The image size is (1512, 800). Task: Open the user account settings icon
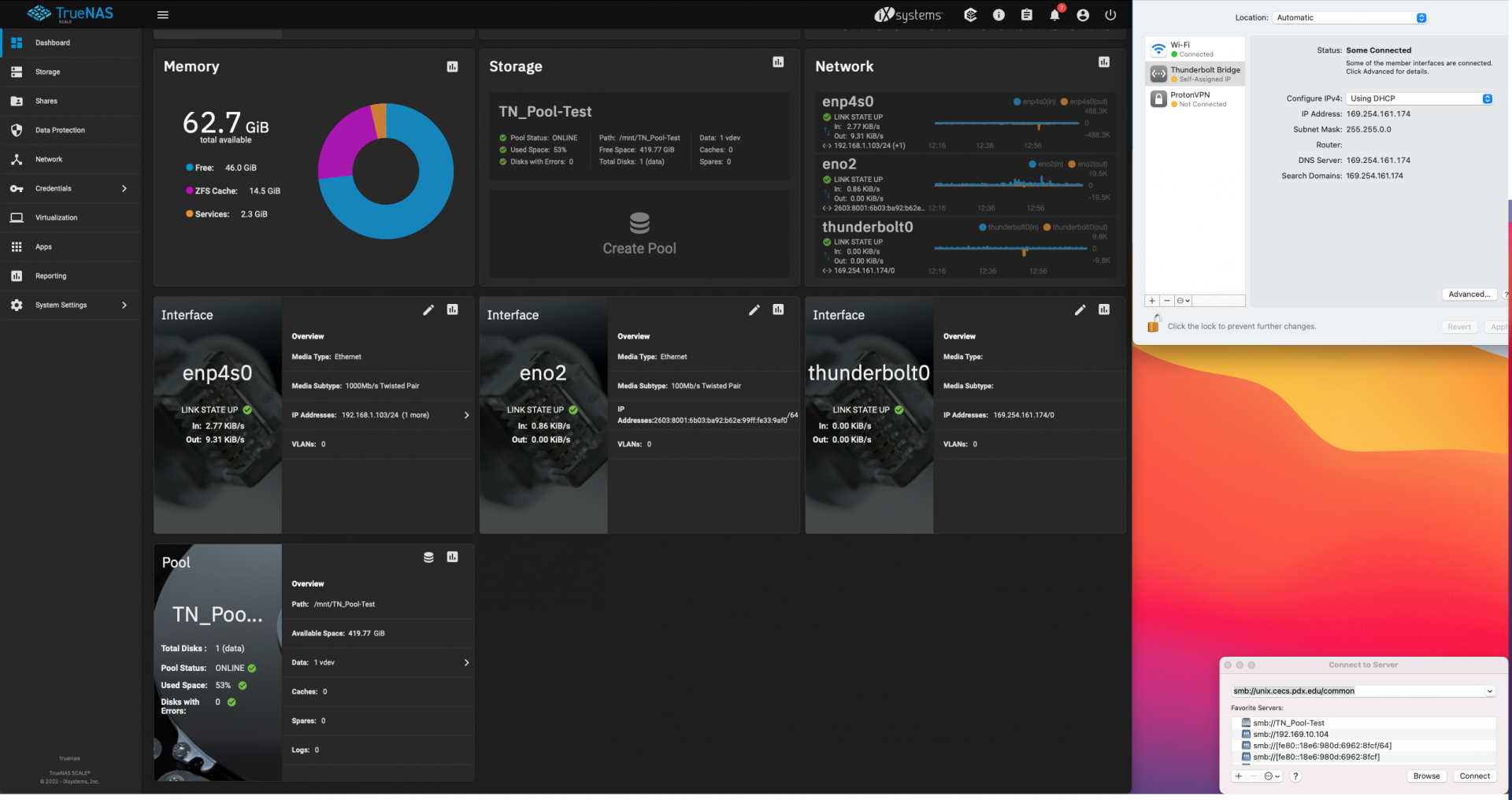point(1083,15)
